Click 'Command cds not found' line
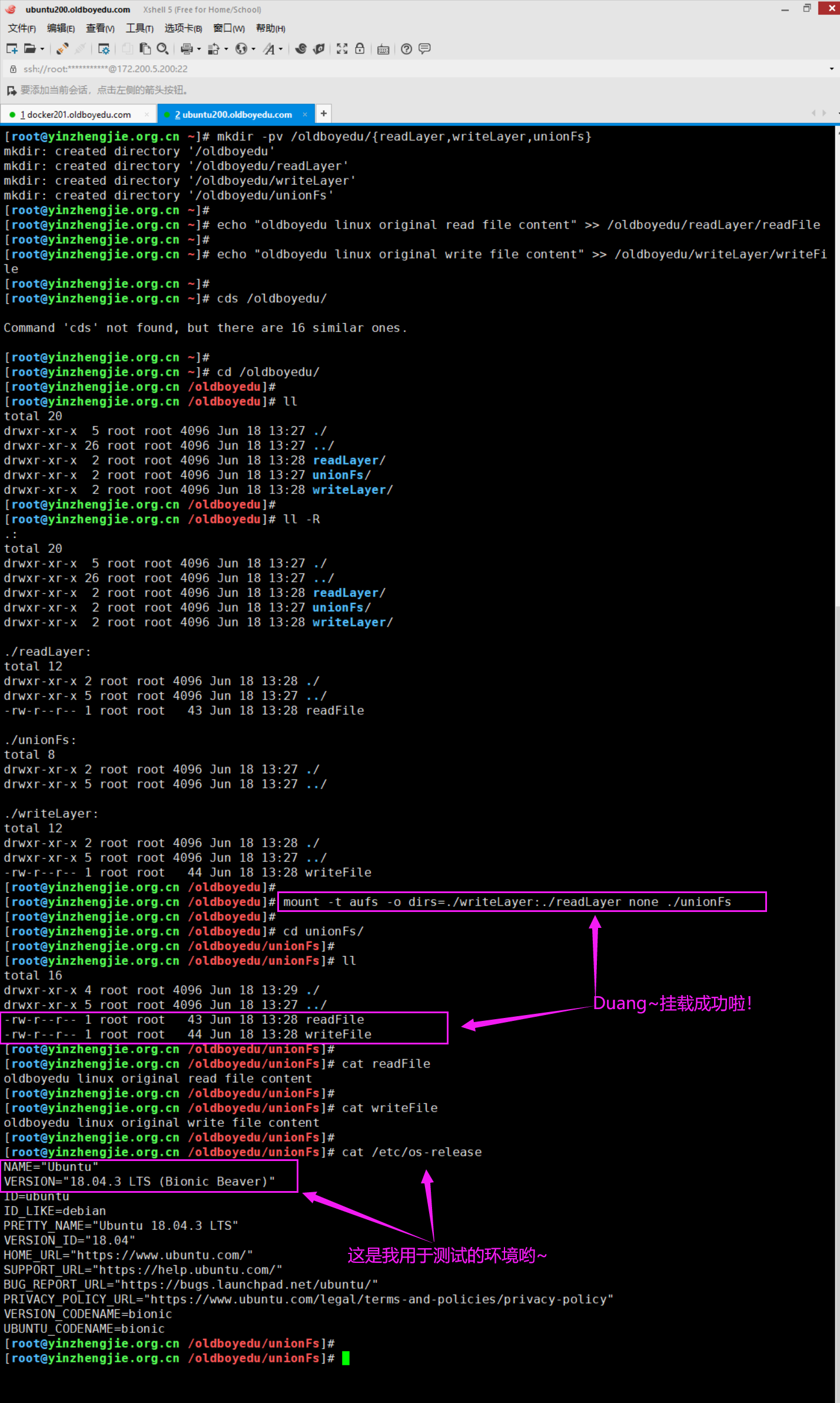Viewport: 840px width, 1403px height. tap(205, 328)
